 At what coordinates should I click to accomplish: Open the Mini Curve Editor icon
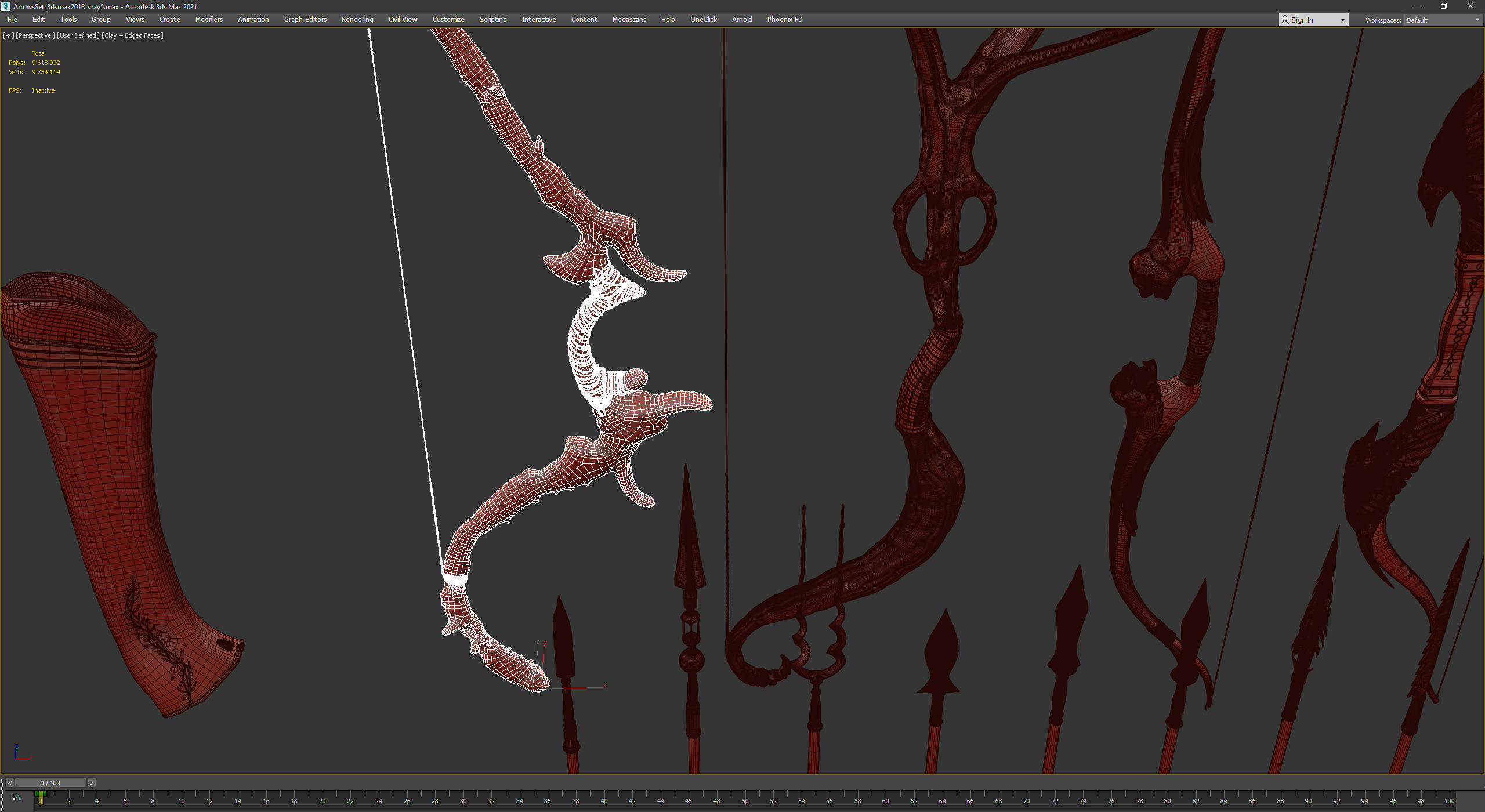pyautogui.click(x=17, y=797)
